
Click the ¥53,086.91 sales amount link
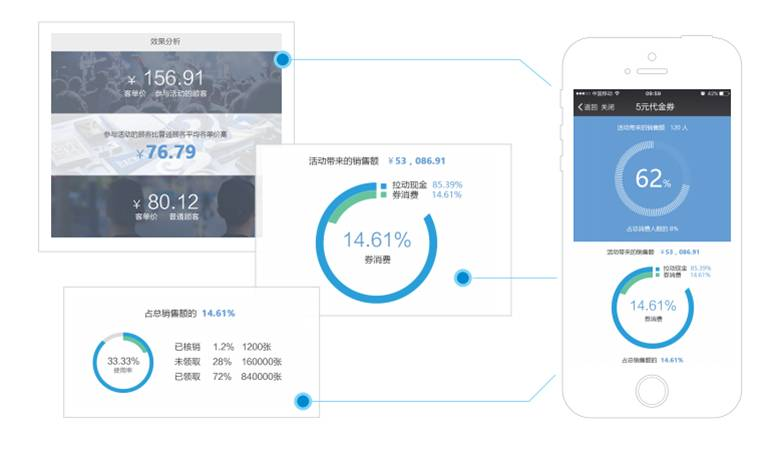pos(417,161)
